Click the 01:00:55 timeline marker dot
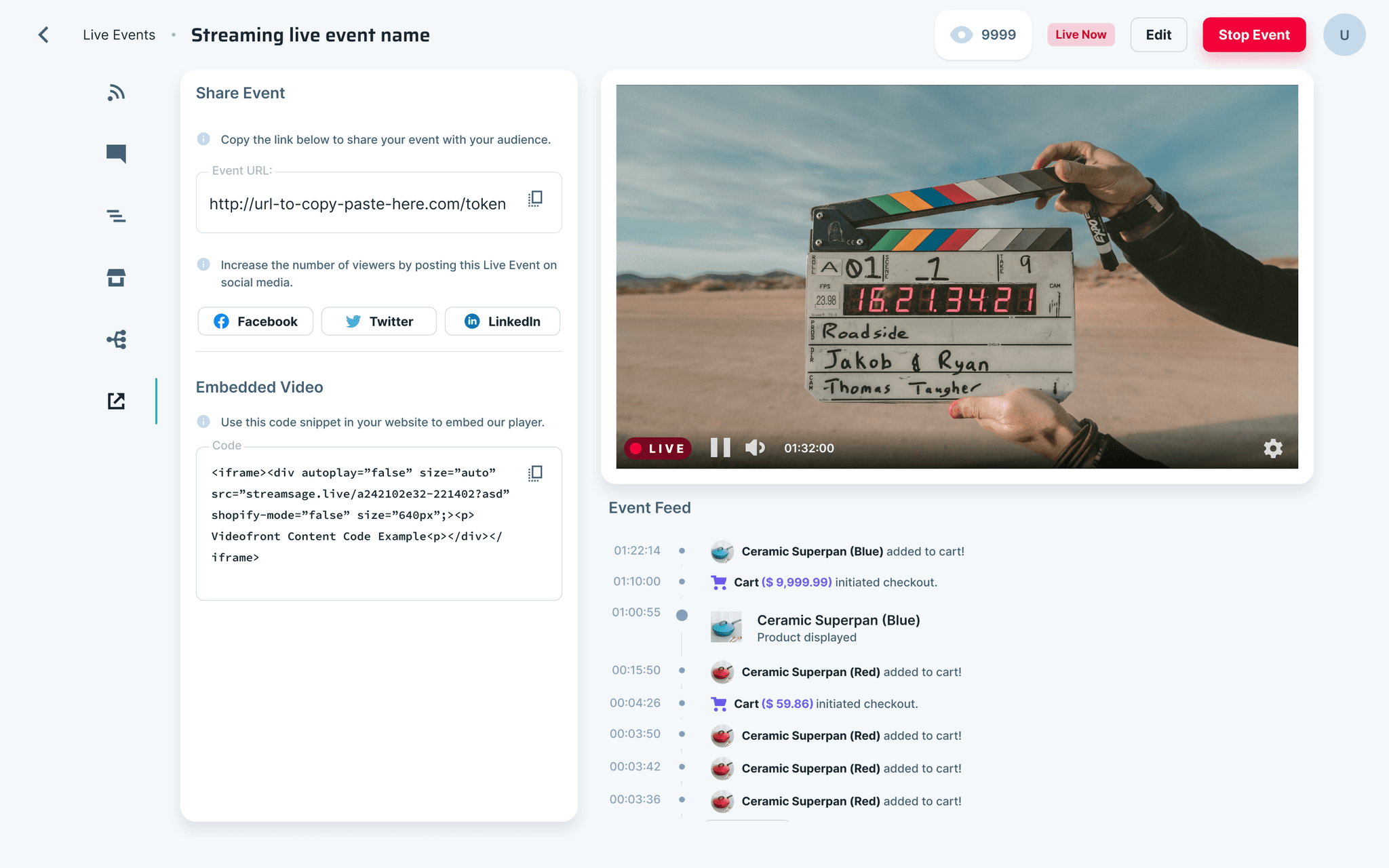 coord(682,615)
